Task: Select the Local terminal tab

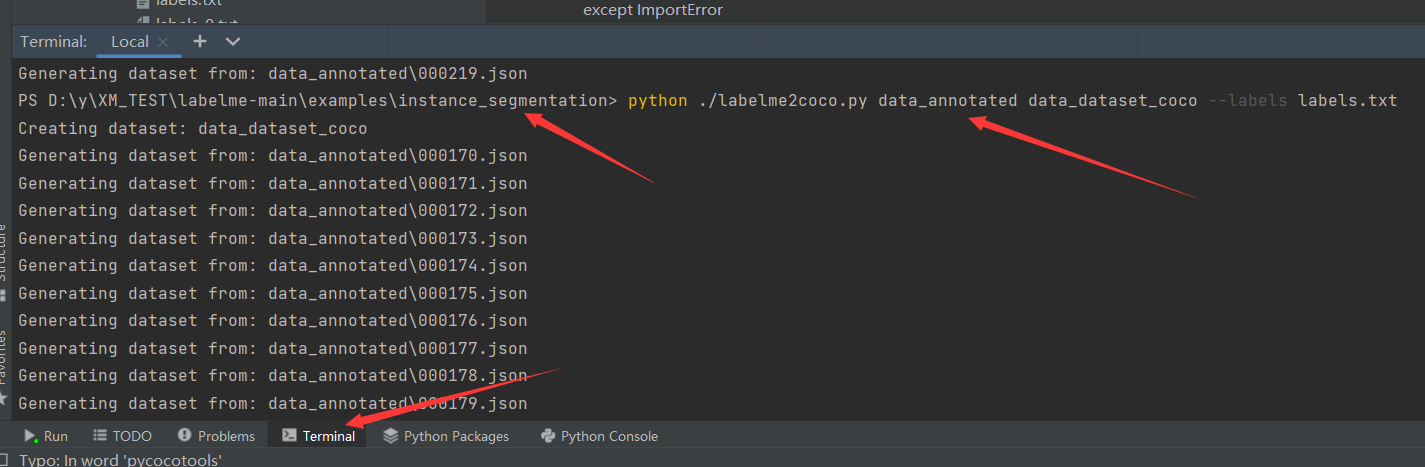Action: [x=130, y=41]
